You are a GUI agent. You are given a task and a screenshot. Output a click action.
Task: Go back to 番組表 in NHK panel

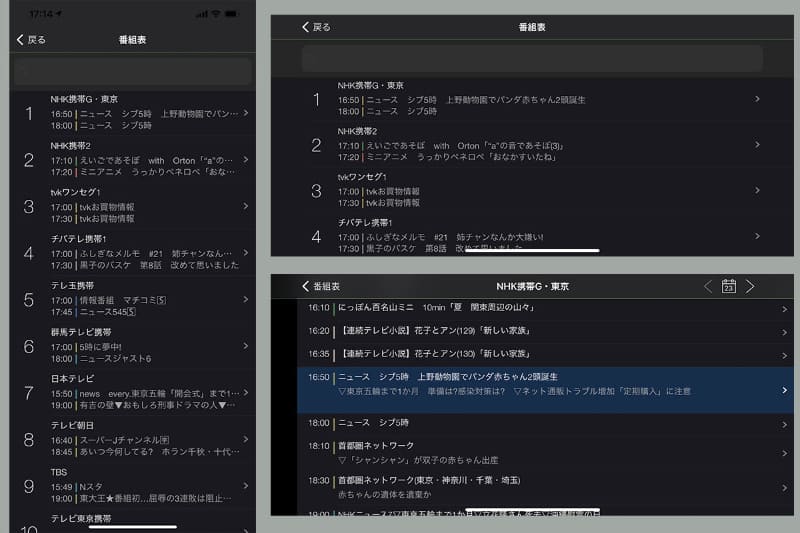(321, 286)
